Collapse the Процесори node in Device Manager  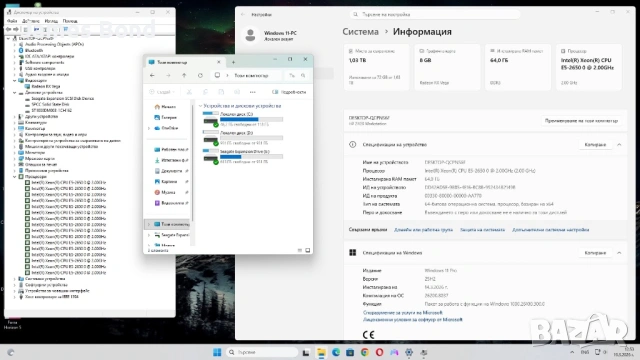(x=15, y=177)
